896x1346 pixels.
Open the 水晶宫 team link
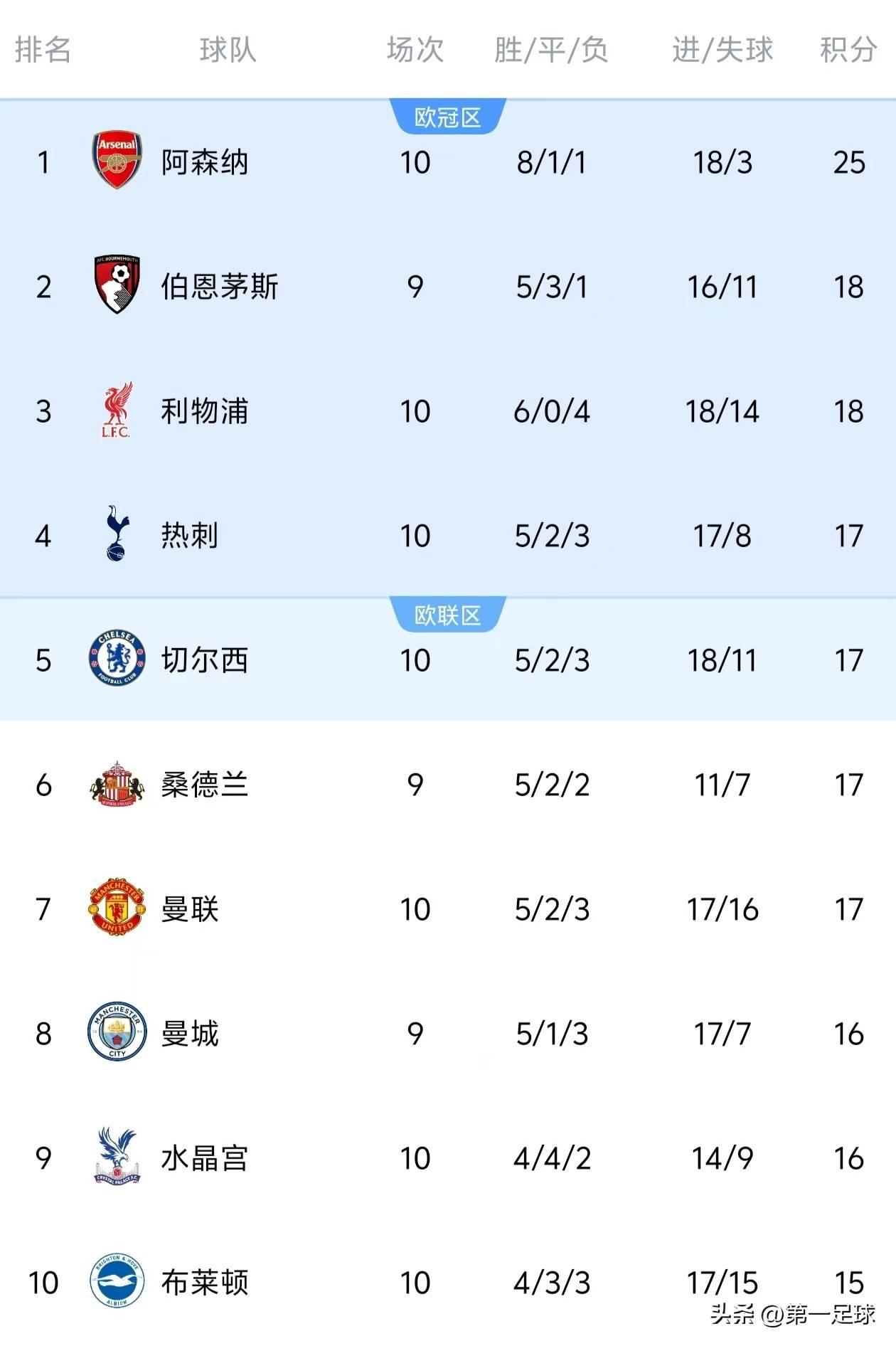205,1158
